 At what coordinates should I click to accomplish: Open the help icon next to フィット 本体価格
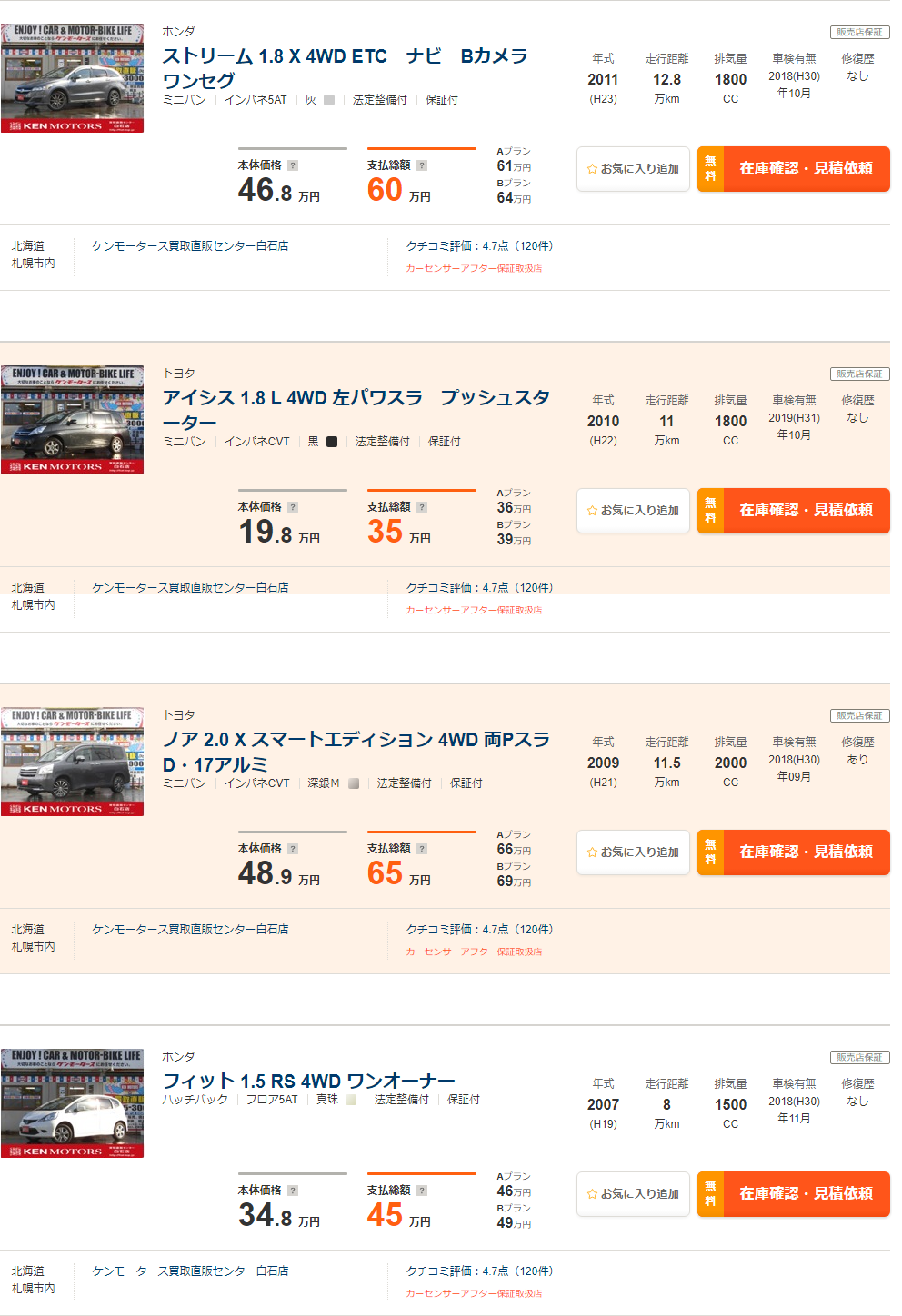293,1191
